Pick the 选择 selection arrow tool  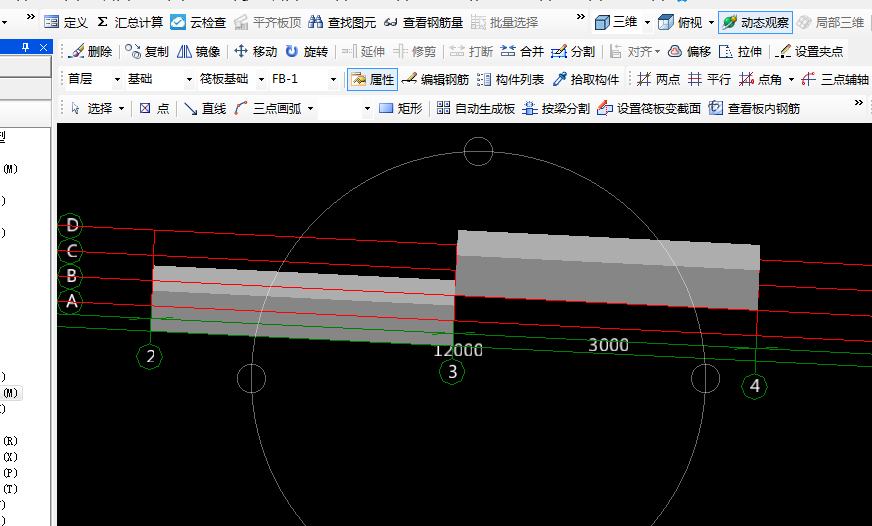coord(92,108)
